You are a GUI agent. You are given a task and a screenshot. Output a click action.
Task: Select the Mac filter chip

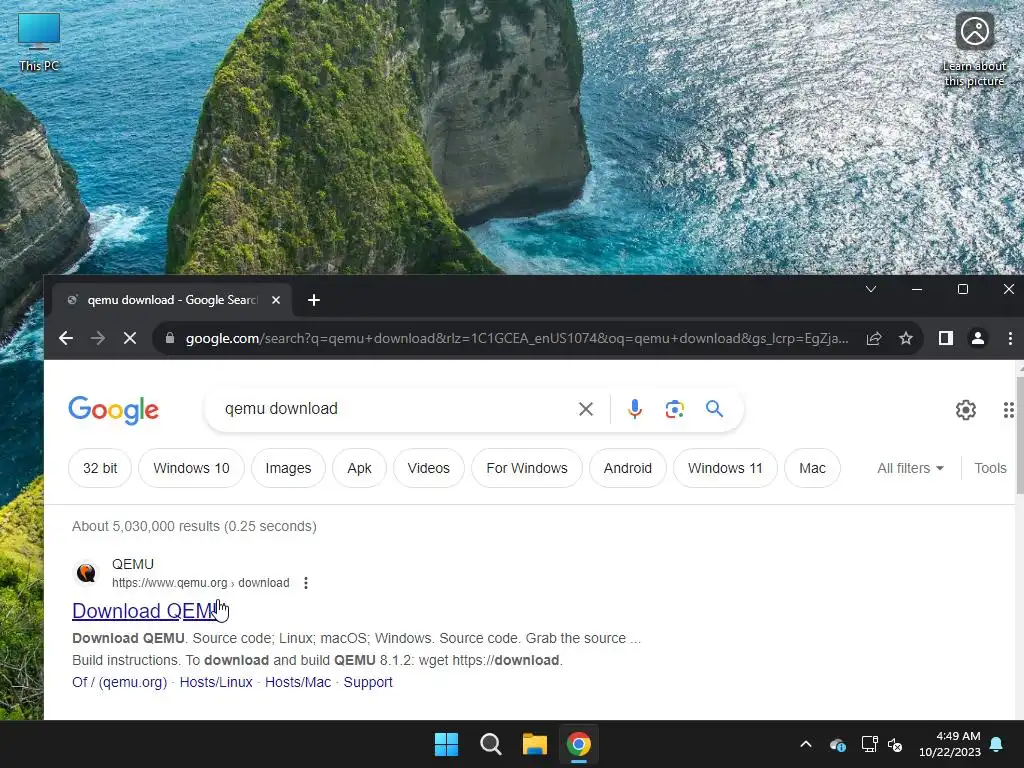[x=812, y=468]
